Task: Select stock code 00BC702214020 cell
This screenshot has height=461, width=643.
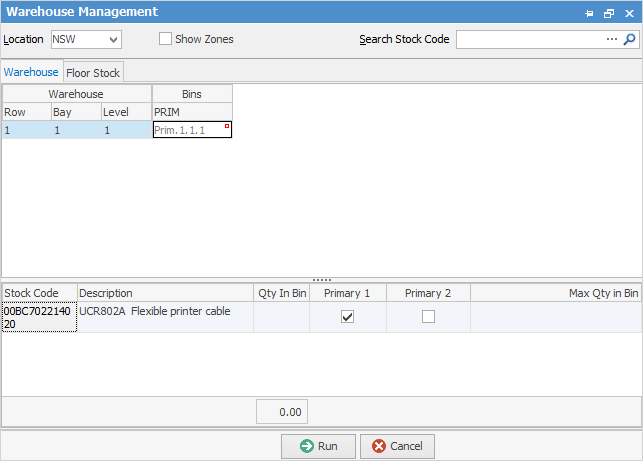Action: tap(39, 317)
